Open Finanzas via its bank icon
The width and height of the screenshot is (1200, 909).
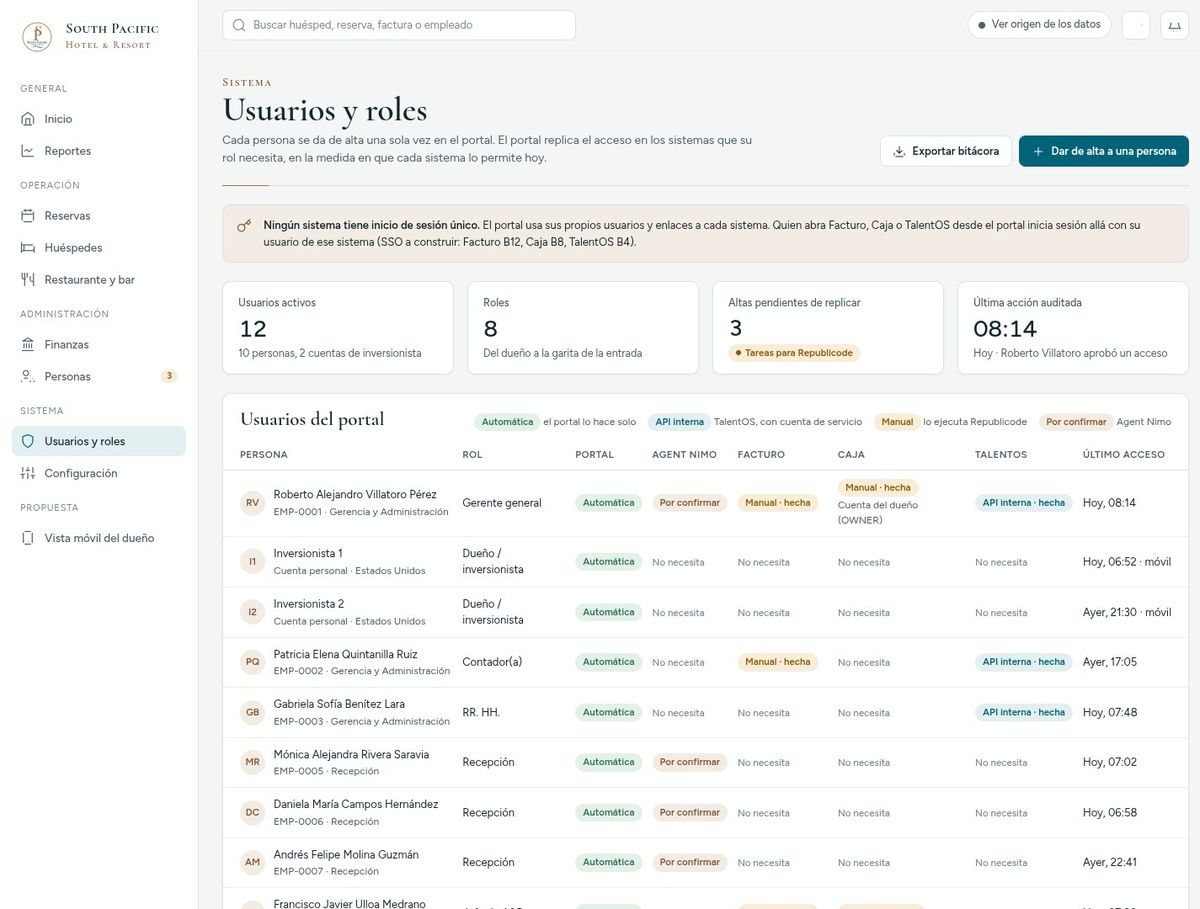coord(27,345)
